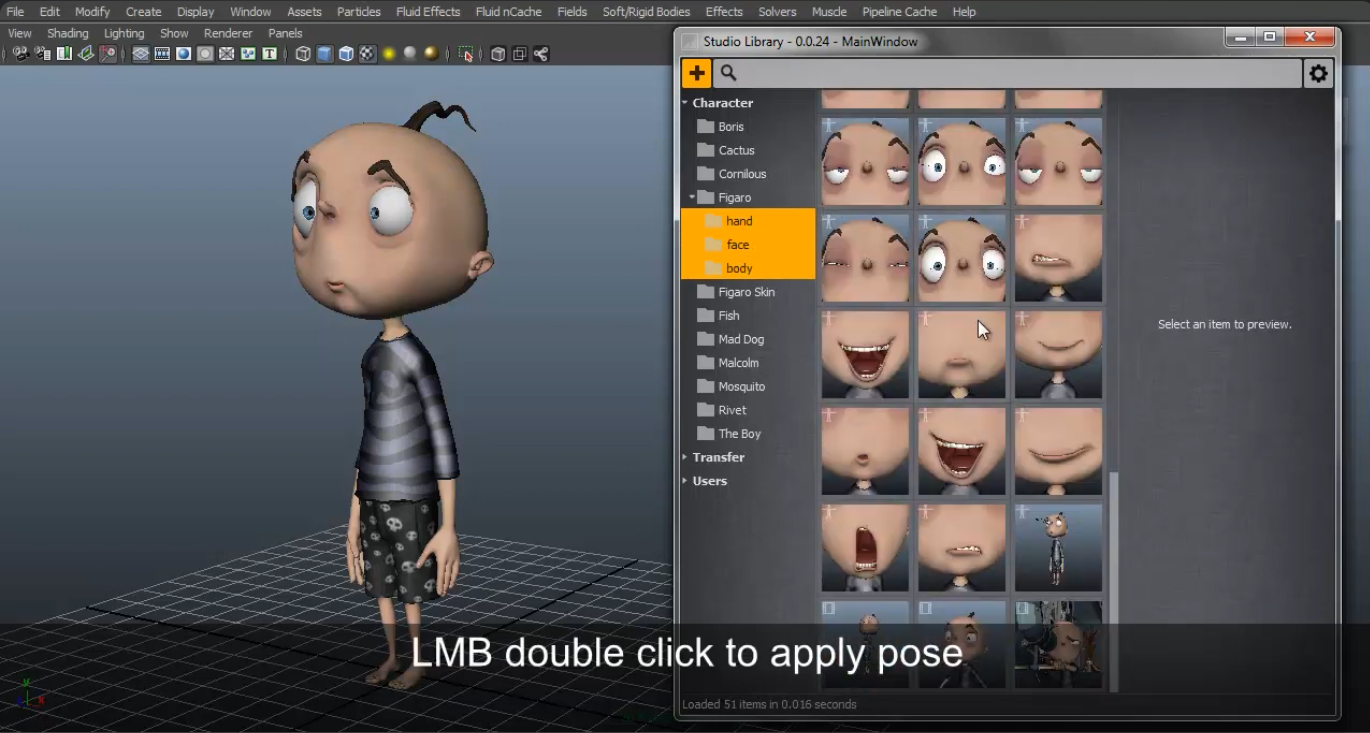Click the 'Select an item to preview.' text

[1224, 324]
